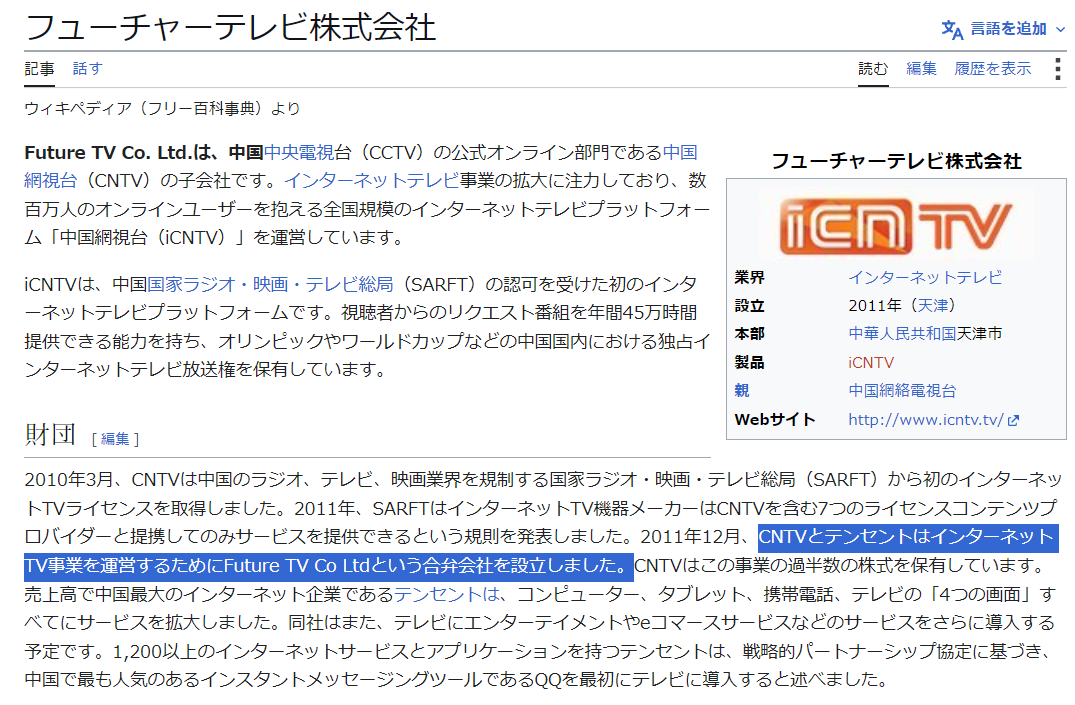Click the 製品 infobox label
Viewport: 1075px width, 705px height.
[749, 362]
